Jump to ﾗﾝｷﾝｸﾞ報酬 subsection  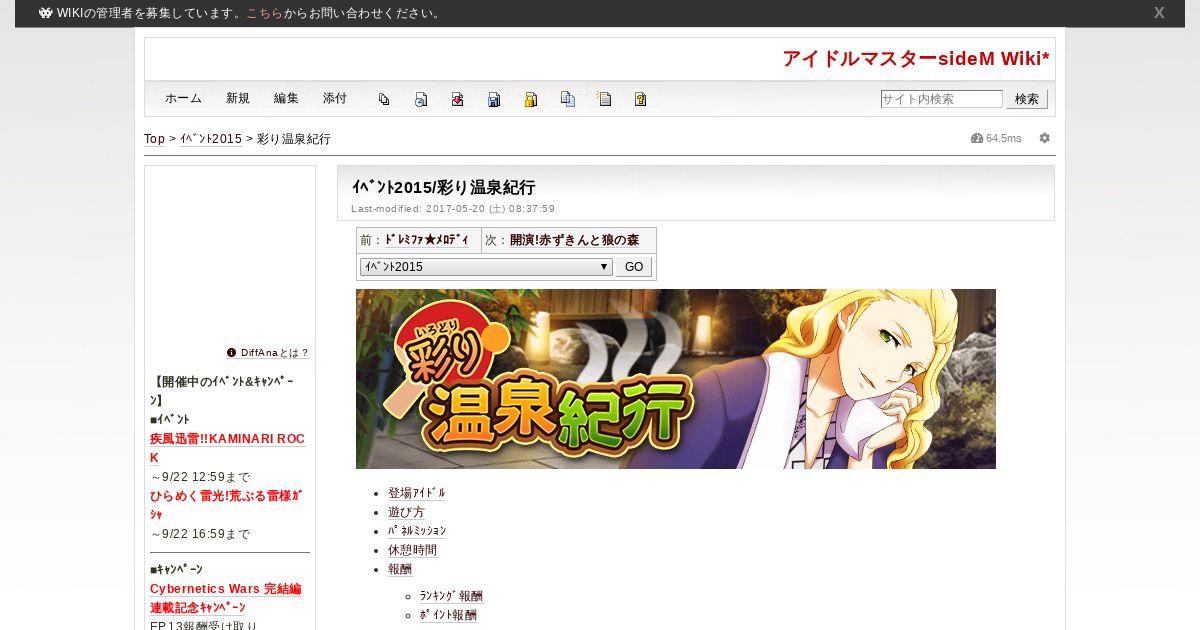click(452, 596)
